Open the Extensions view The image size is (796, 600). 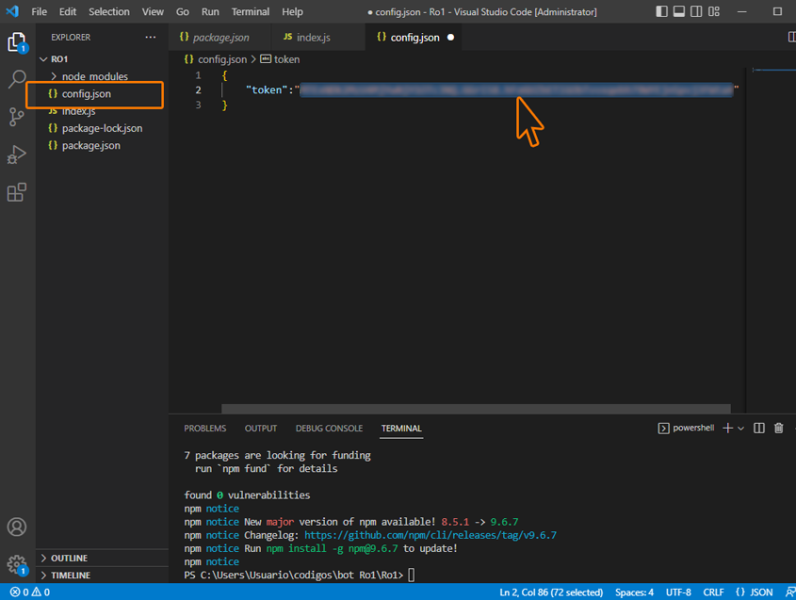tap(17, 193)
